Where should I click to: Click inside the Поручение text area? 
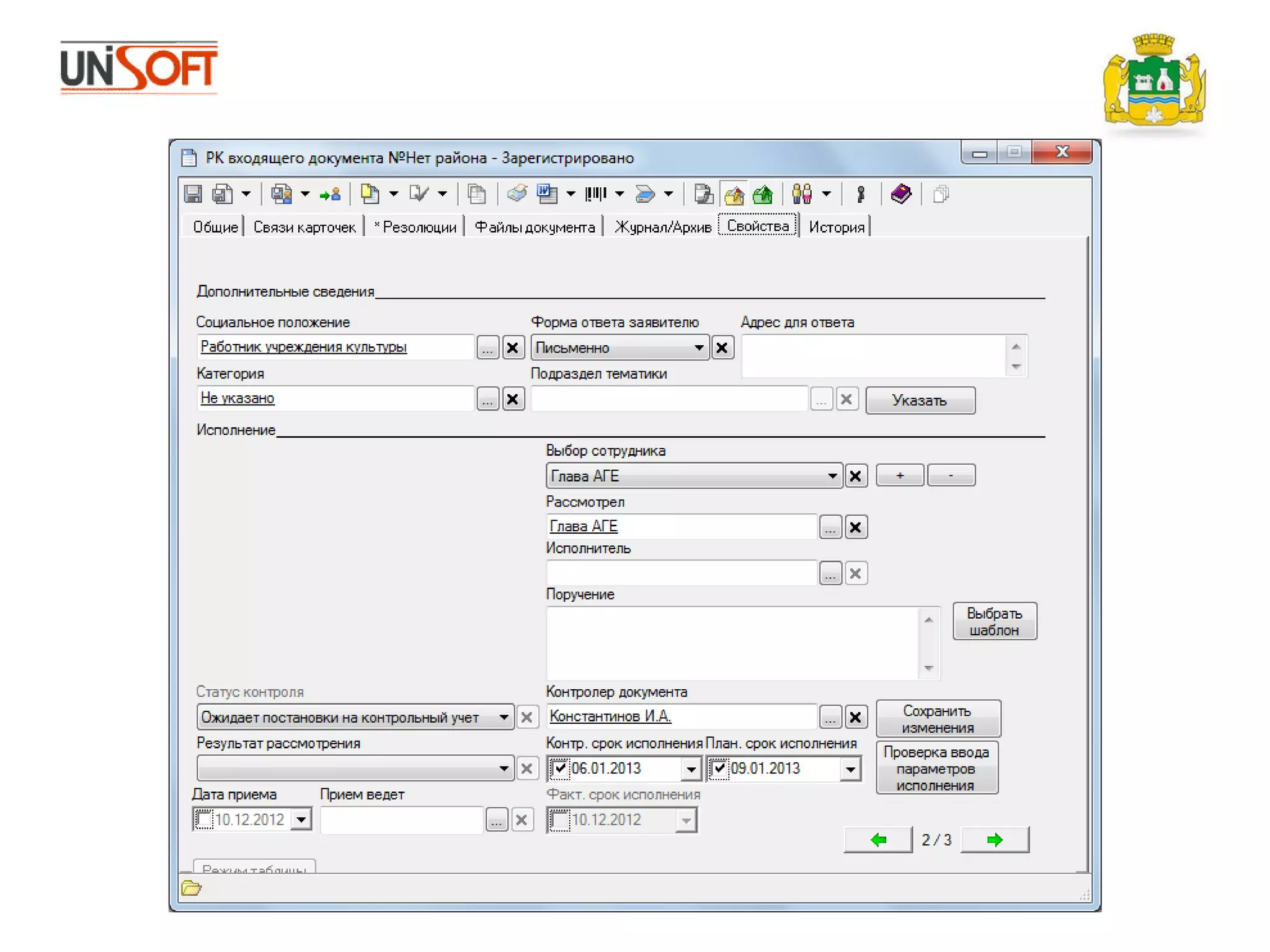(x=732, y=643)
